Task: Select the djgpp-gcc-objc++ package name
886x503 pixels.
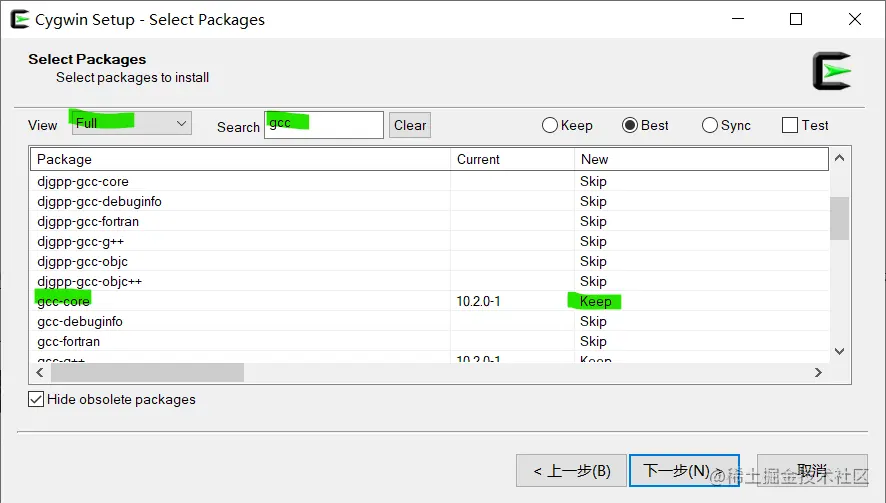Action: (89, 281)
